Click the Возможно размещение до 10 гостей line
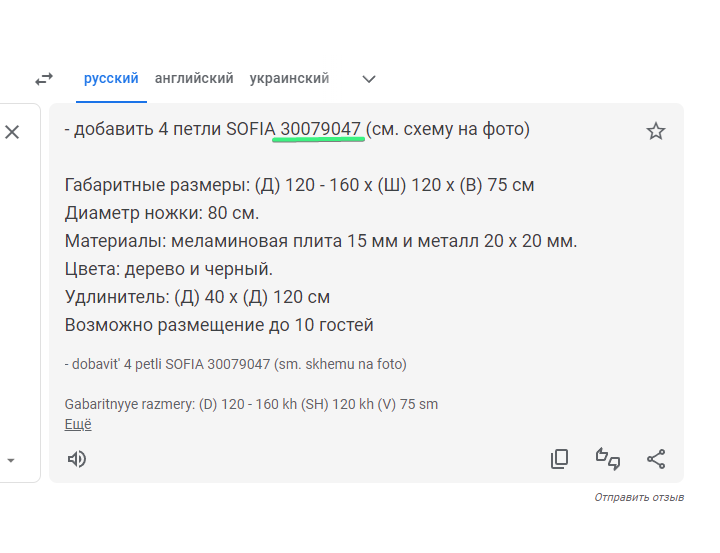 click(x=219, y=325)
